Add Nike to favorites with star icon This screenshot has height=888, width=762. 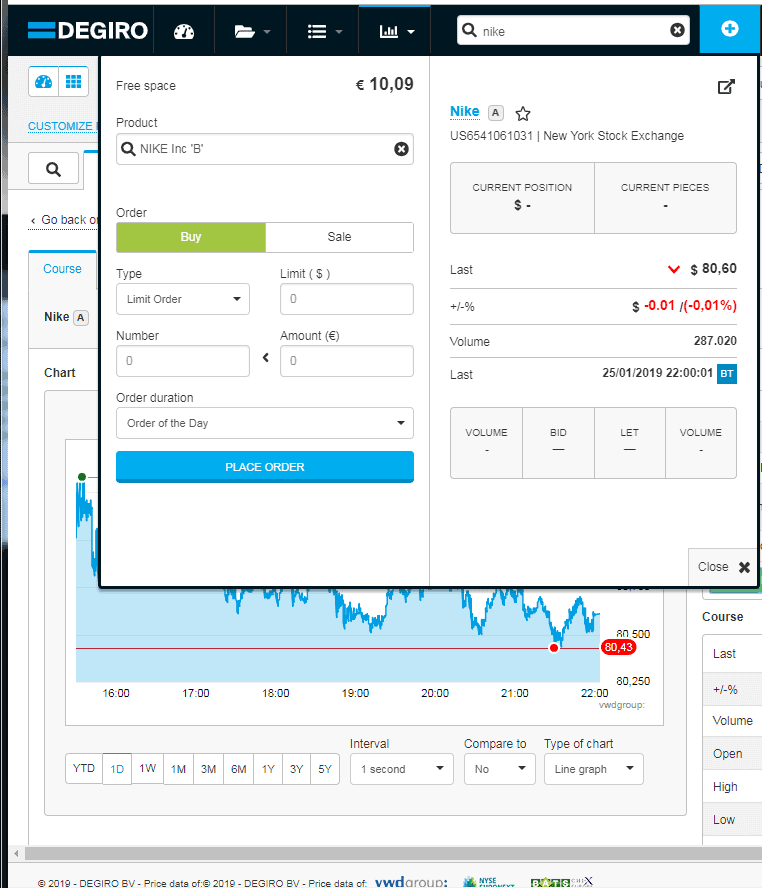pyautogui.click(x=523, y=114)
